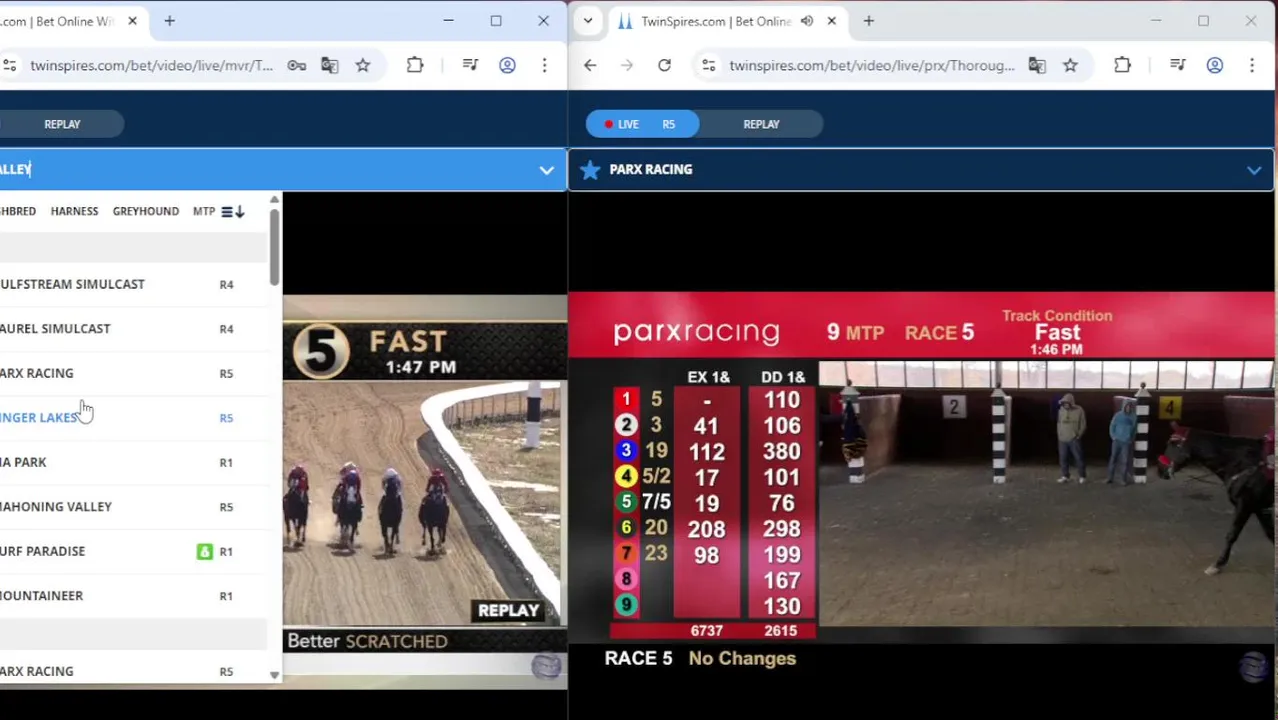Click scroll down arrow of track list
Screen dimensions: 1278x720
[x=275, y=675]
